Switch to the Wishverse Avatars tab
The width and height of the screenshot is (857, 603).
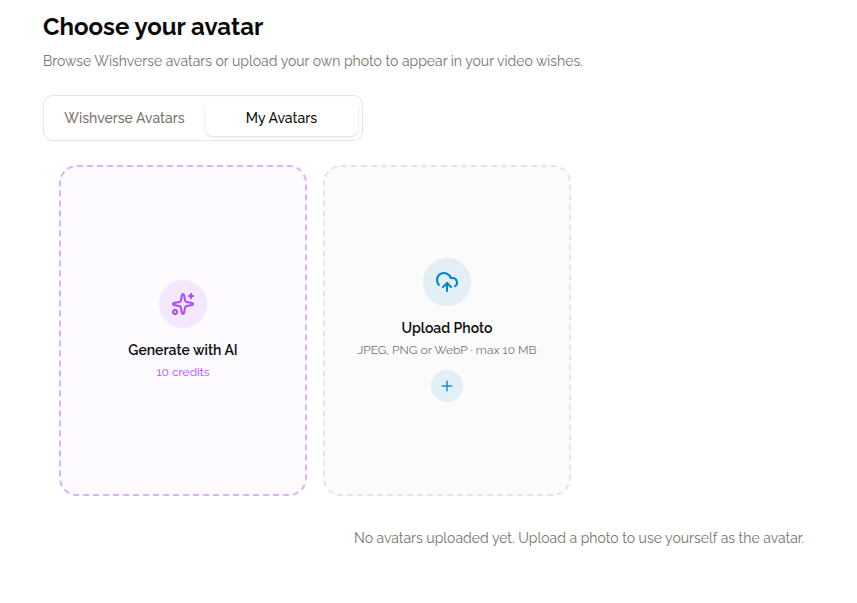pos(122,117)
